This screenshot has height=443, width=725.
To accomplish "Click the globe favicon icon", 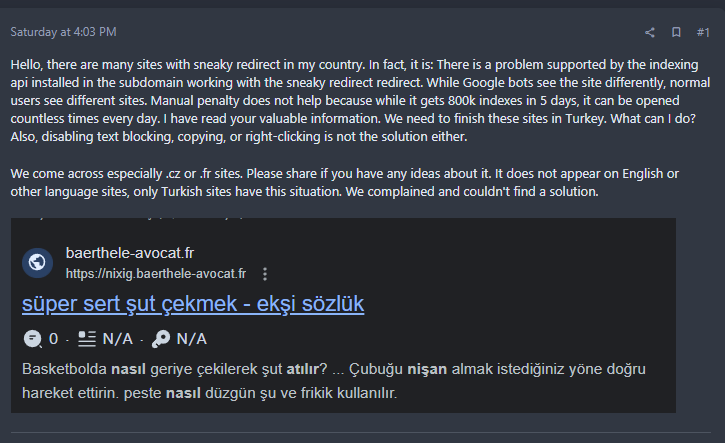I will click(x=37, y=263).
